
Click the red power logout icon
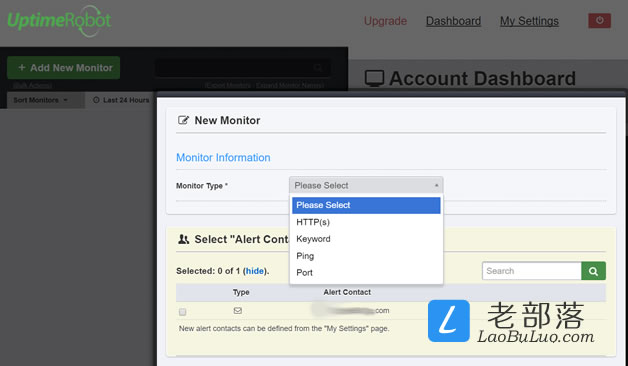[599, 20]
